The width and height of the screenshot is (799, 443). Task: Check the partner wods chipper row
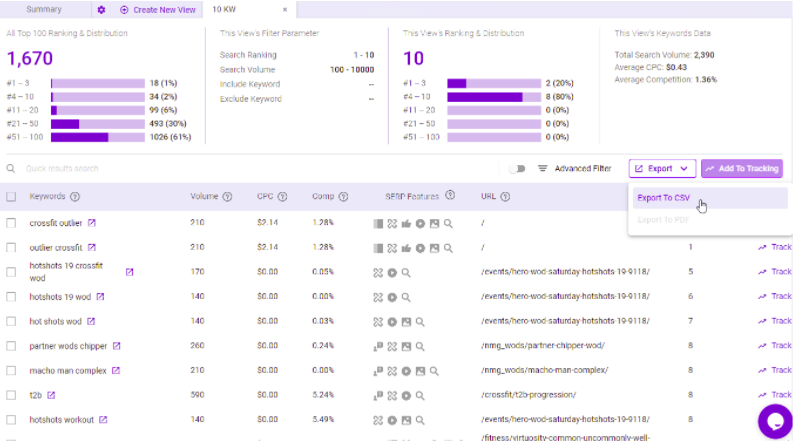pos(11,346)
